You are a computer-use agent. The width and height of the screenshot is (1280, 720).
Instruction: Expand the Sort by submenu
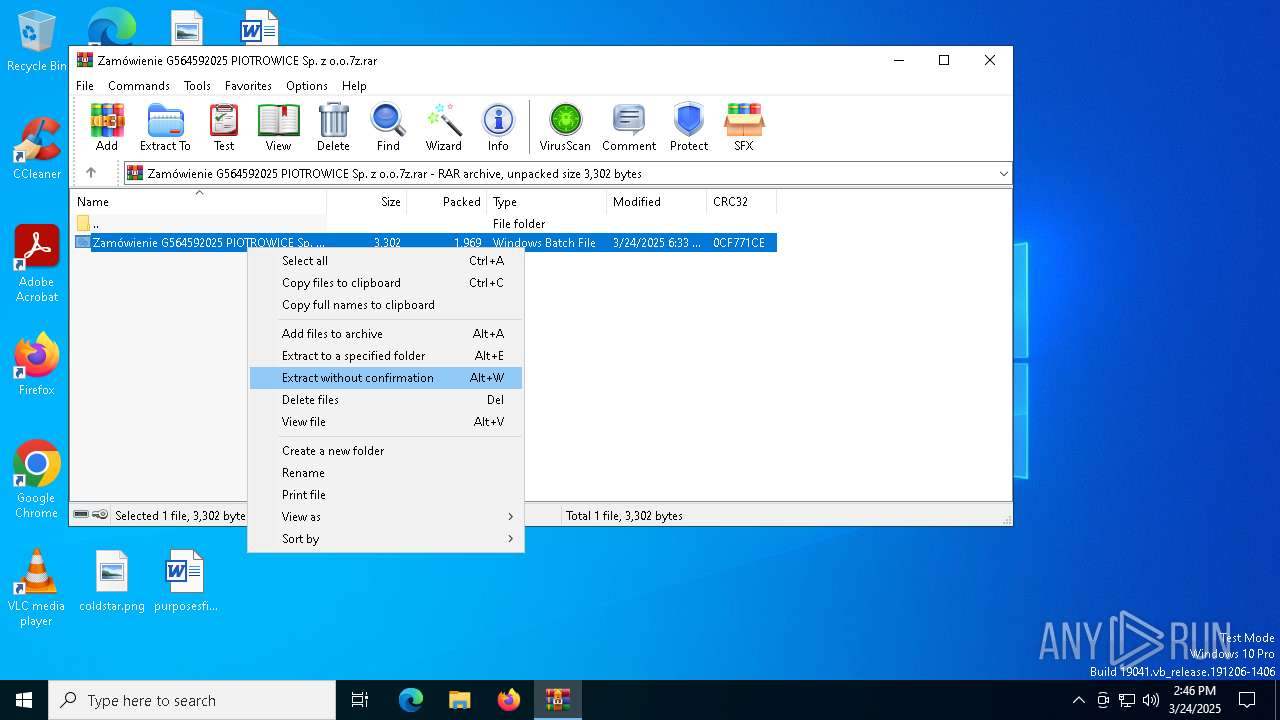(386, 539)
